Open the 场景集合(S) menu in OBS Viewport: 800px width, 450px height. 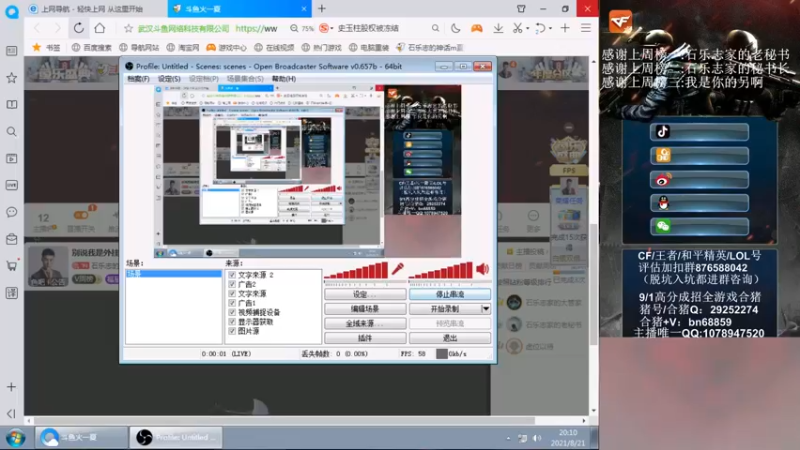pyautogui.click(x=245, y=79)
